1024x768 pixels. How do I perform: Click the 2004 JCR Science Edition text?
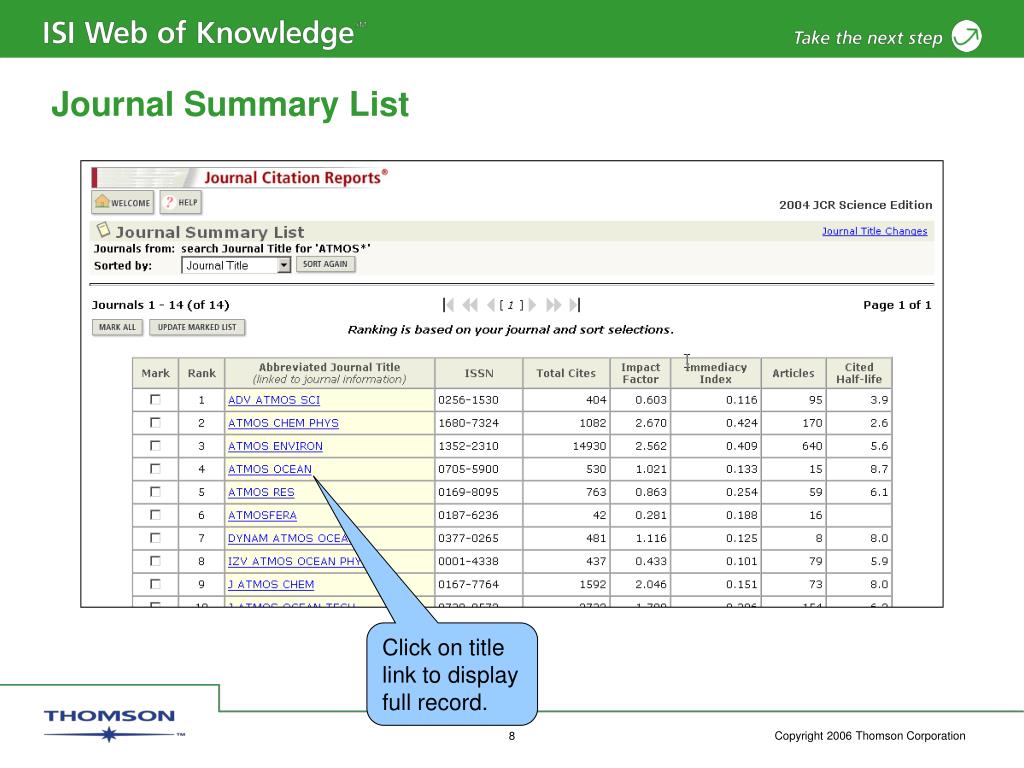click(x=856, y=205)
